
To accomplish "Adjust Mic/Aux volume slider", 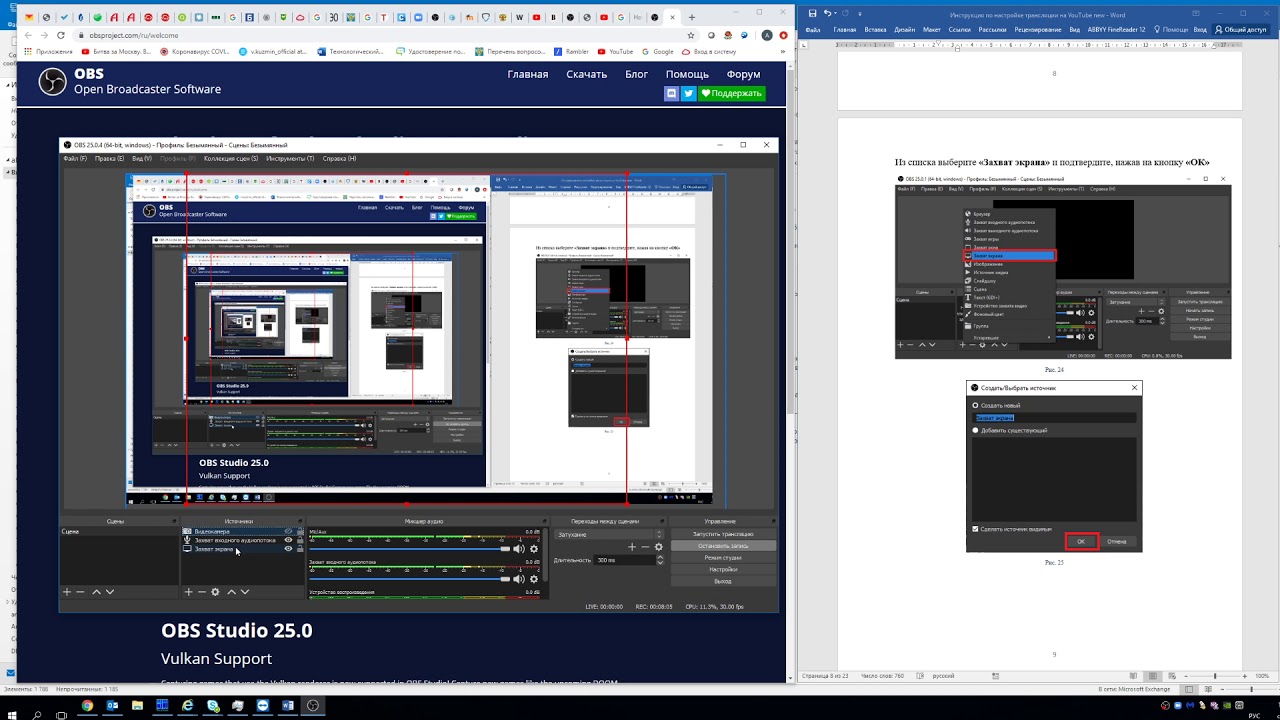I will [410, 549].
